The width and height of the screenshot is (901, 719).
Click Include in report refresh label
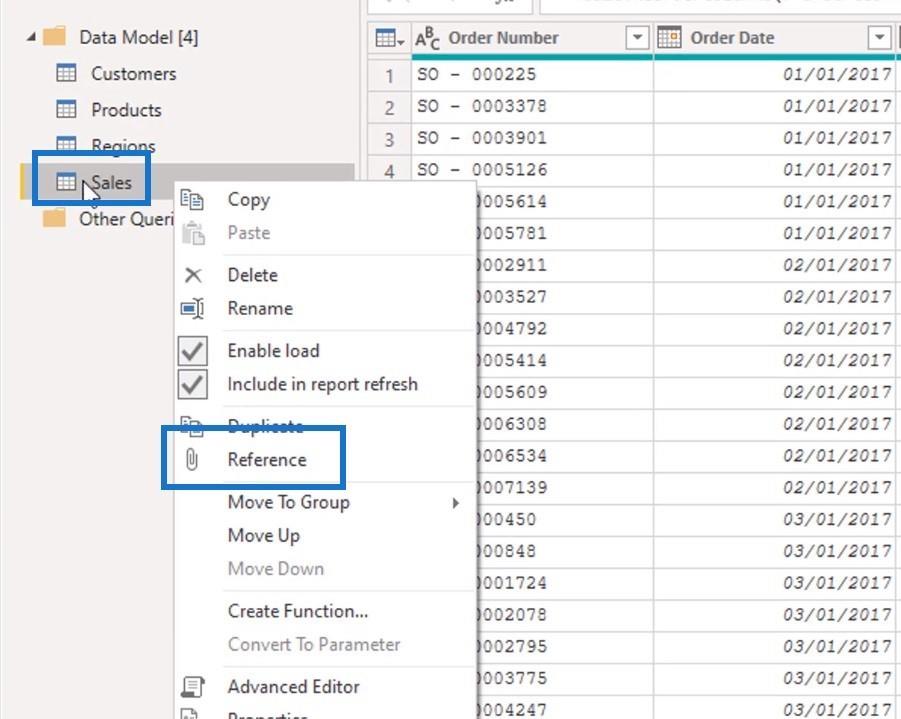coord(322,384)
